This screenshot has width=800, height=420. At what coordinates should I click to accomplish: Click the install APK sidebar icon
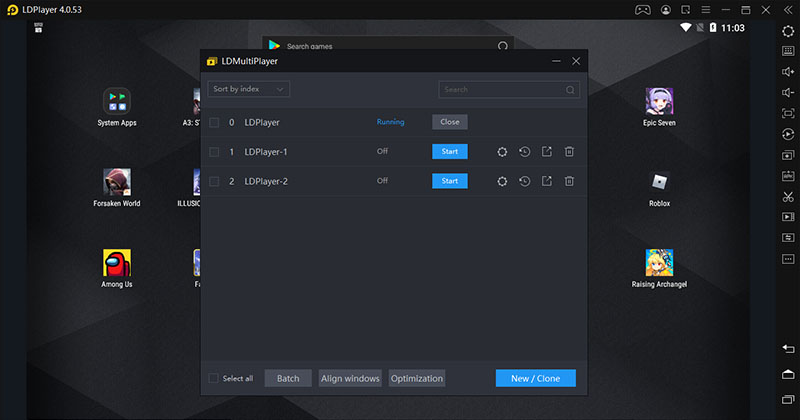pos(788,176)
